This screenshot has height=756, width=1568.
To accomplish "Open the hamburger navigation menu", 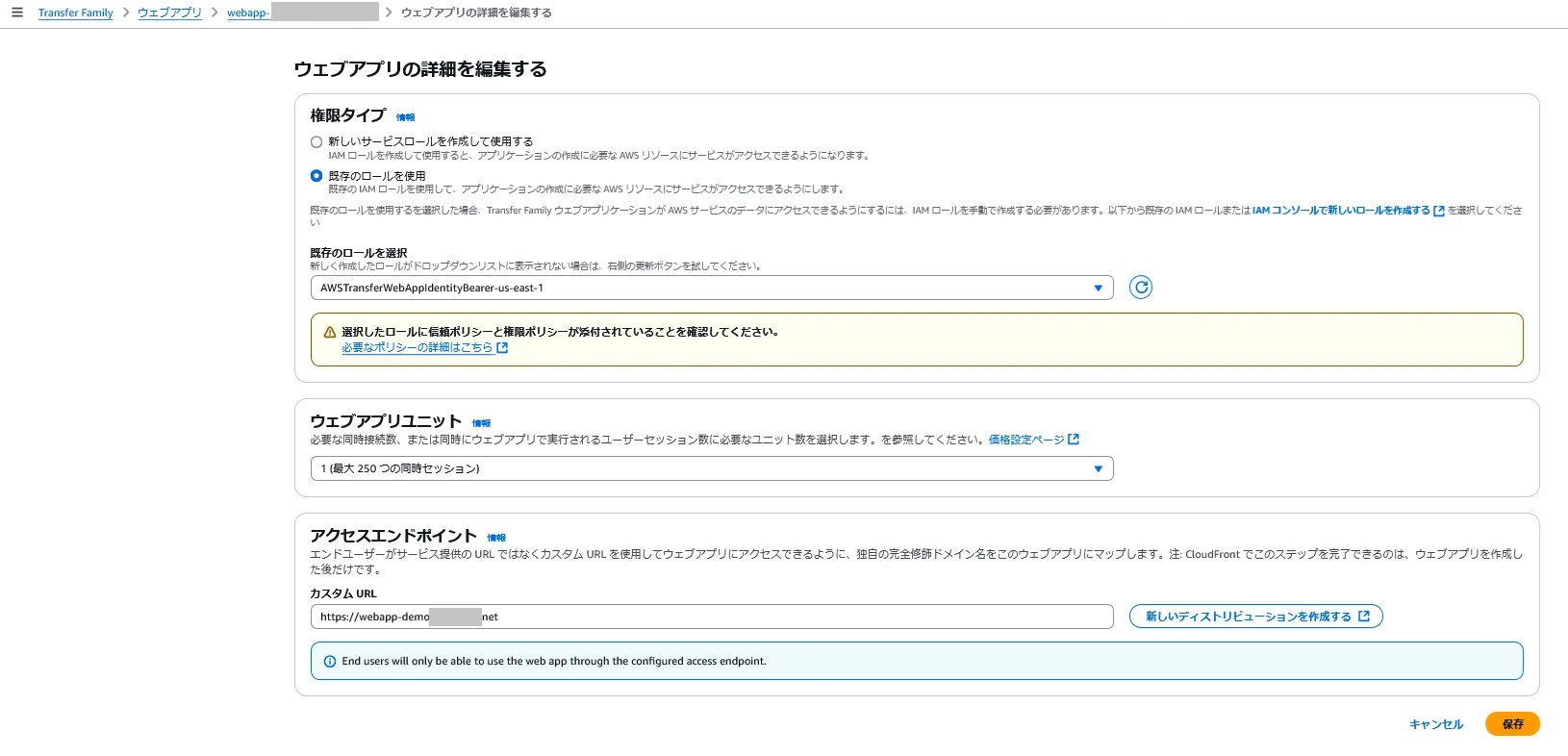I will click(x=16, y=13).
